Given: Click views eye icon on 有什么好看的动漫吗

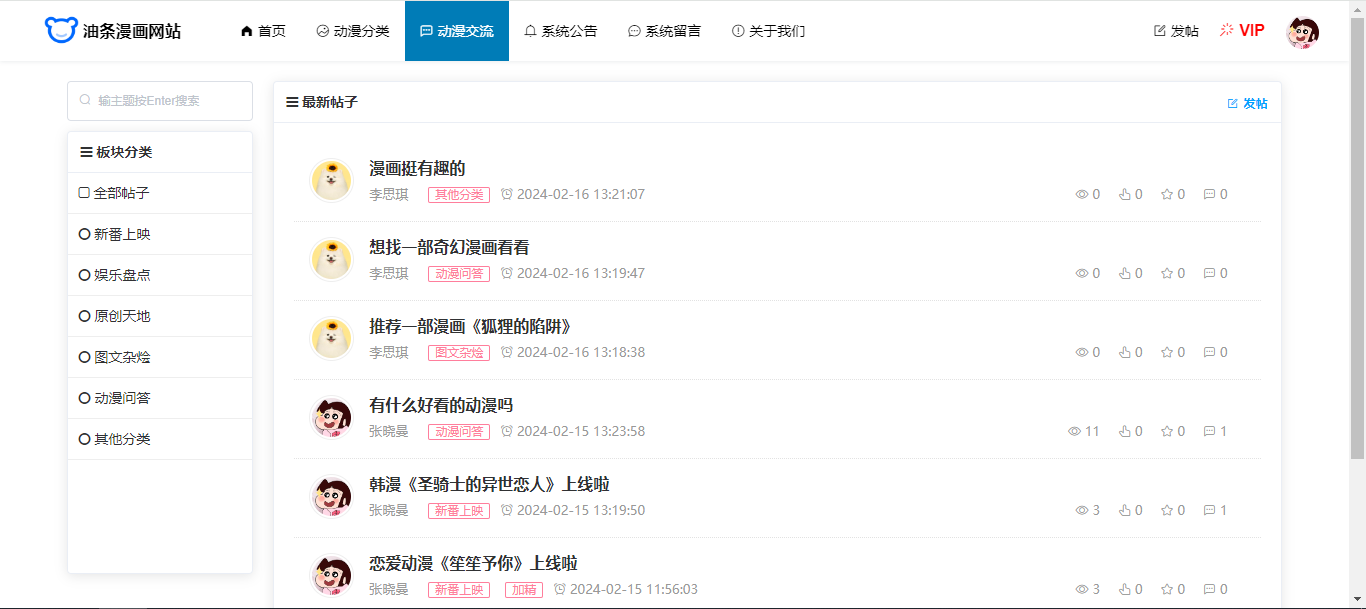Looking at the screenshot, I should (1074, 431).
